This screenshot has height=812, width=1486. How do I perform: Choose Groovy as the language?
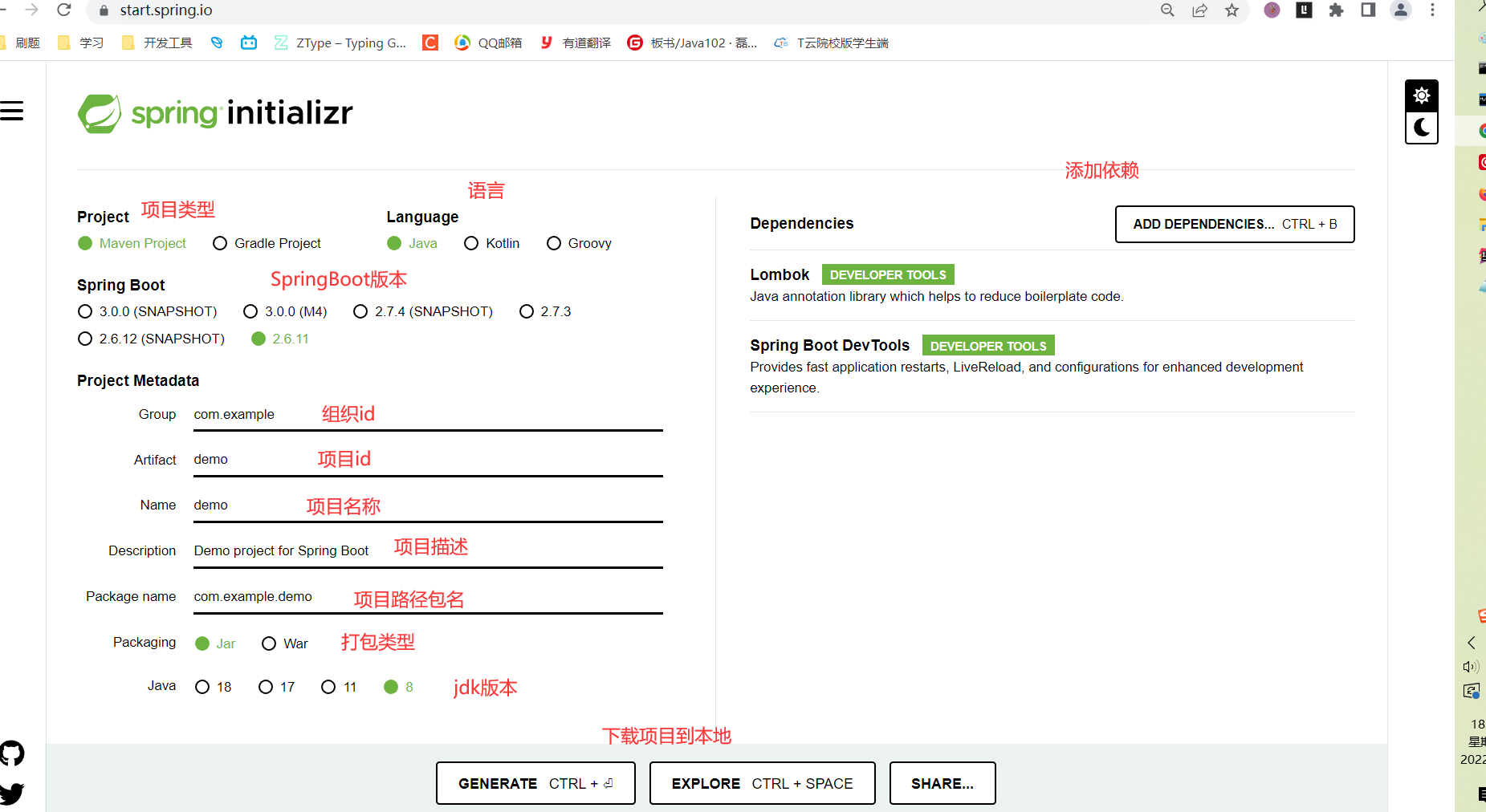point(579,243)
